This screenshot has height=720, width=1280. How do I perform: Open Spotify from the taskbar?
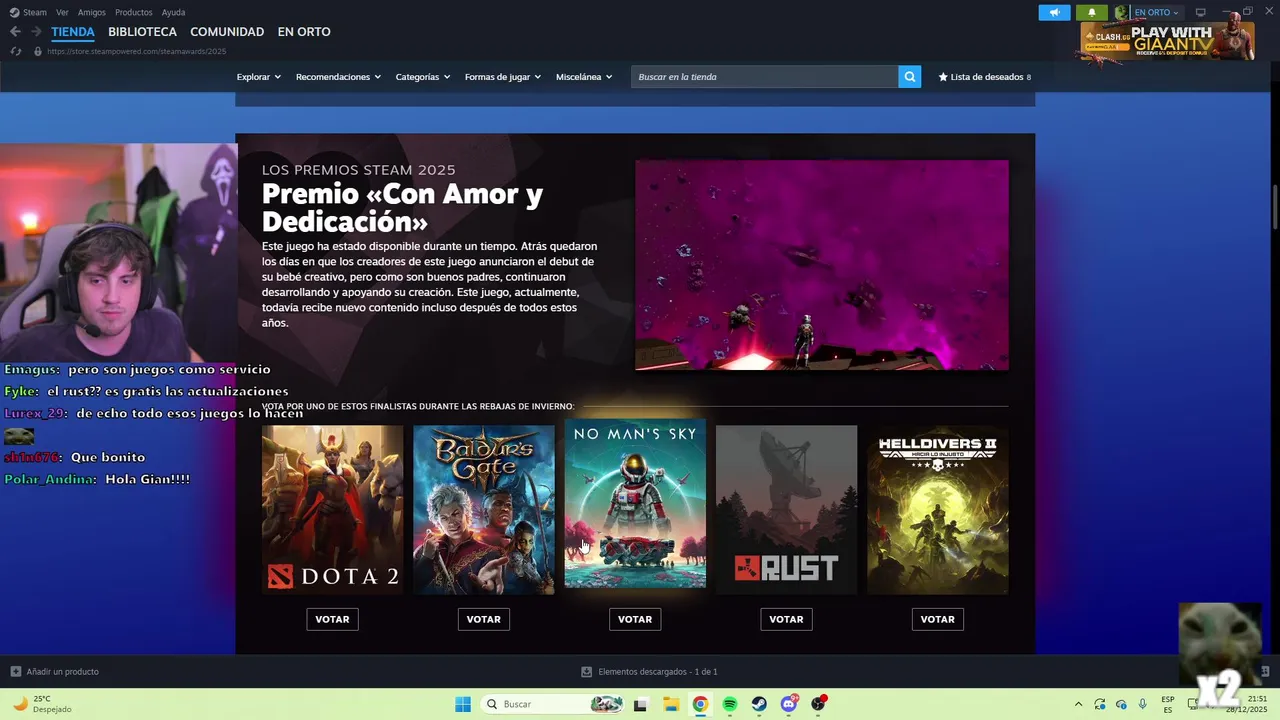730,704
